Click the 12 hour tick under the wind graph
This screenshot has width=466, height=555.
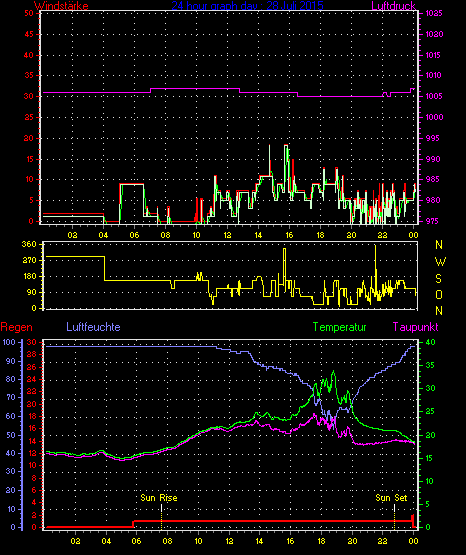[227, 235]
